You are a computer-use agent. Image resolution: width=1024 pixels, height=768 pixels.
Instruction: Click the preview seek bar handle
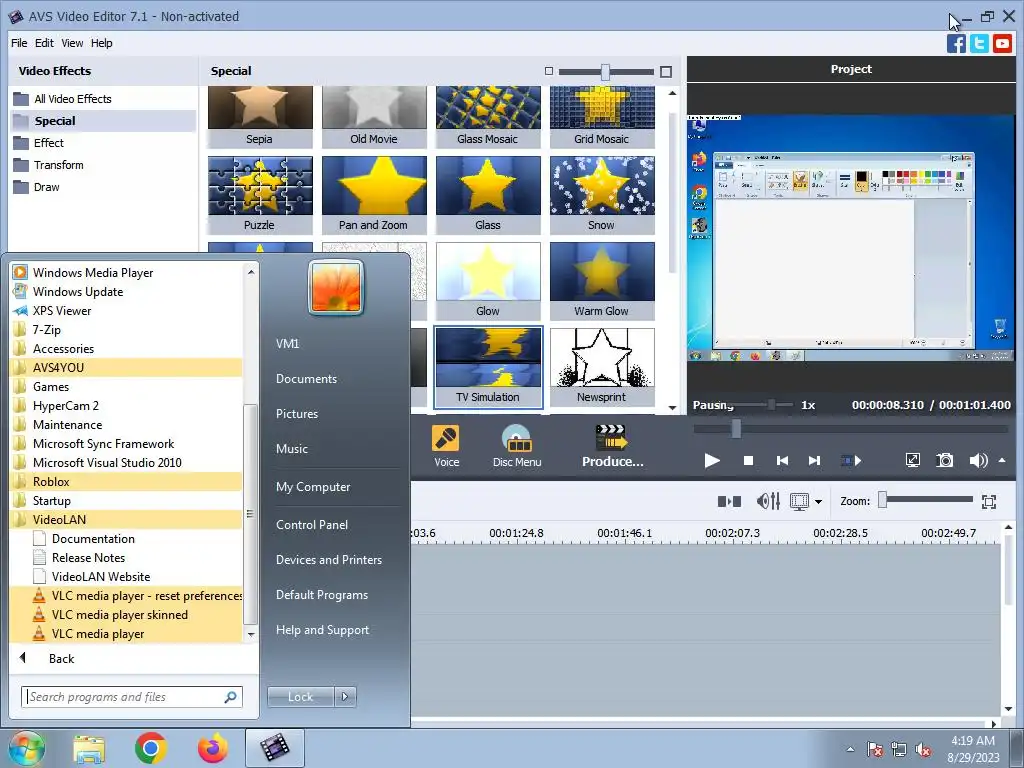(x=736, y=429)
